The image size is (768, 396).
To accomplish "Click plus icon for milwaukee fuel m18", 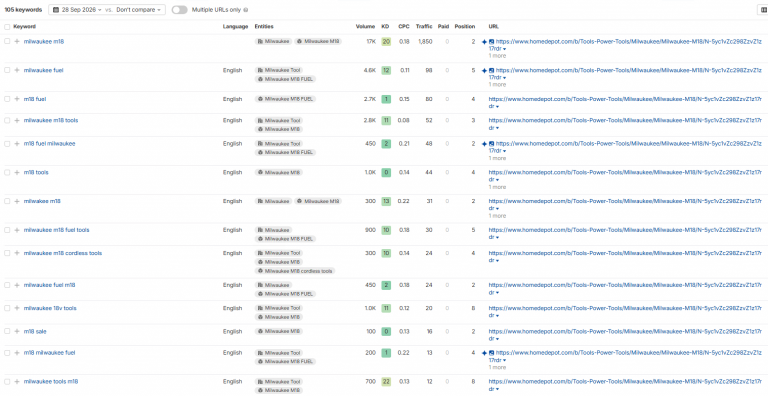I will [17, 285].
